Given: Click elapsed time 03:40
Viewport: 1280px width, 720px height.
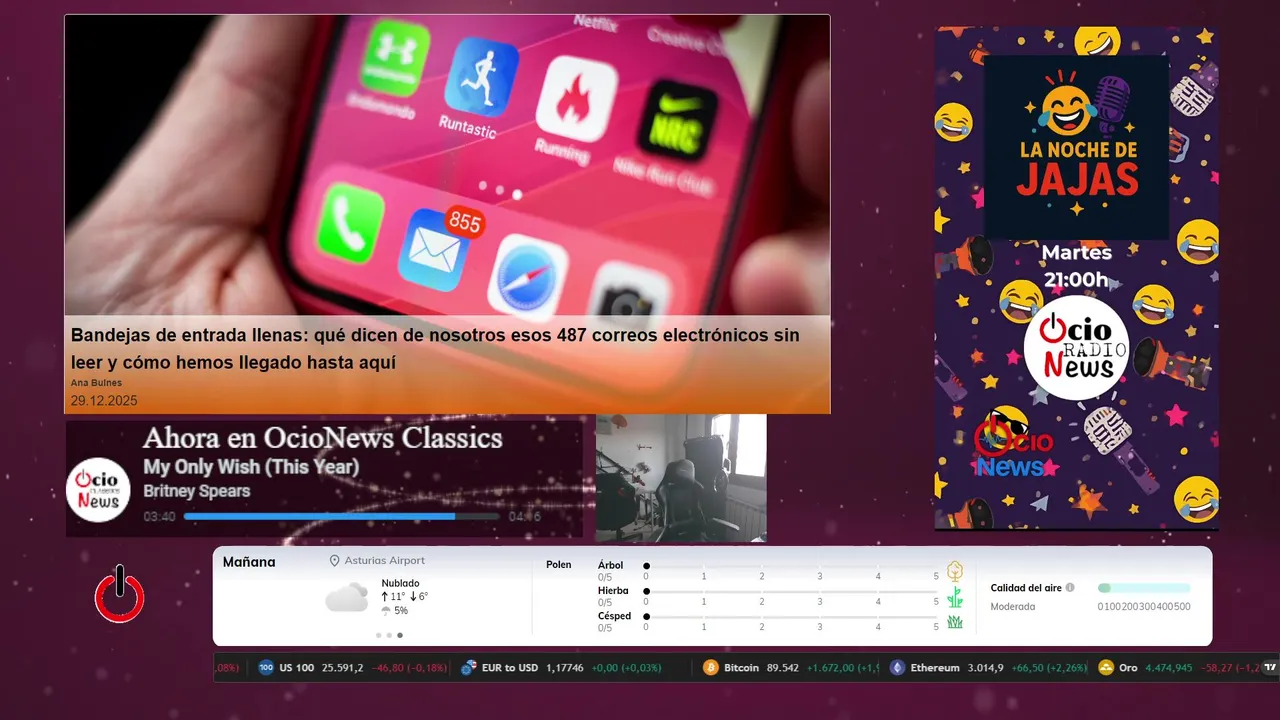Looking at the screenshot, I should click(x=160, y=517).
